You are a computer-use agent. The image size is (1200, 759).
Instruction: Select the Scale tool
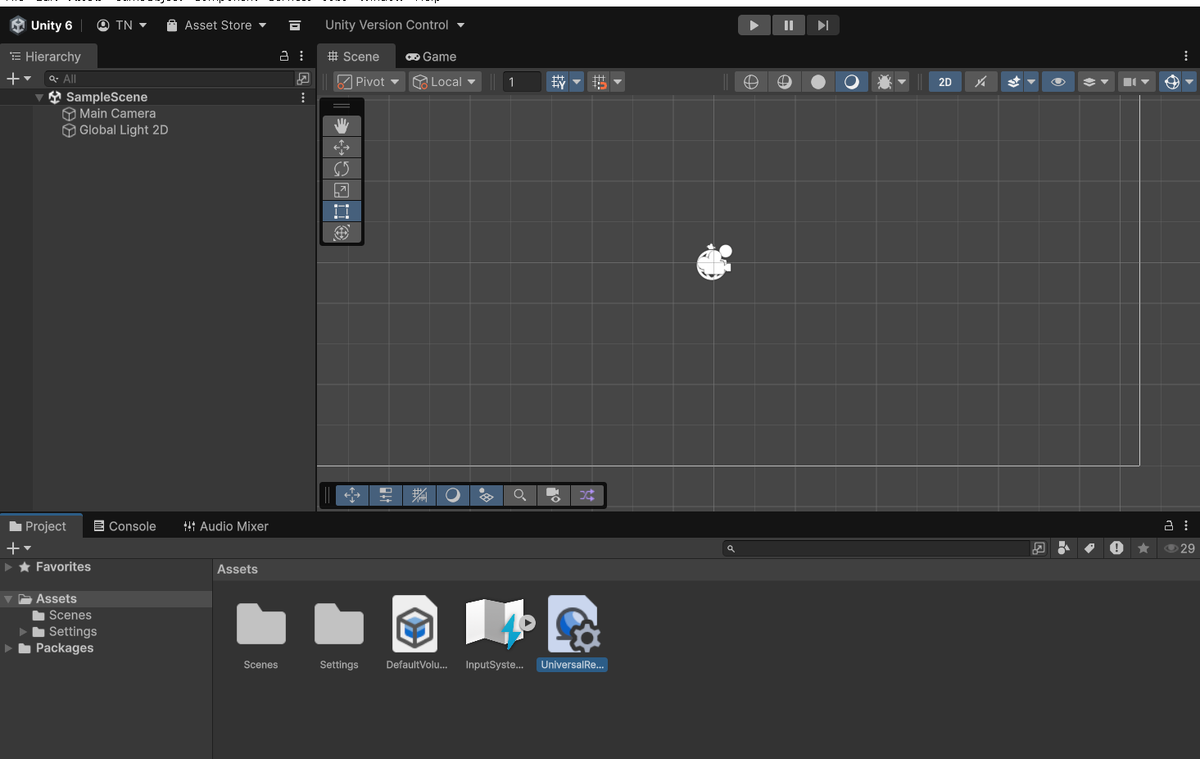click(341, 190)
